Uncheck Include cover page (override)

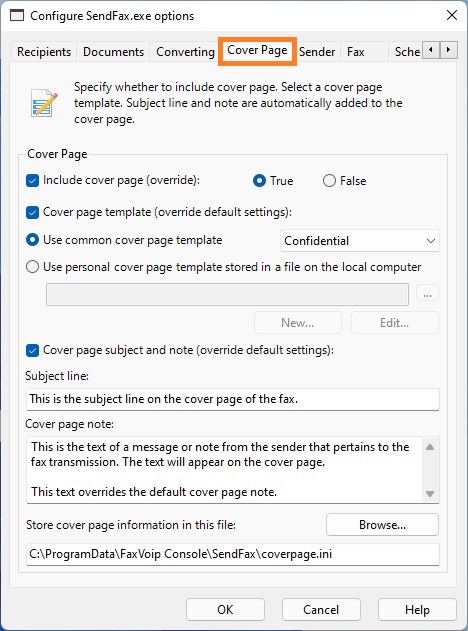point(32,181)
